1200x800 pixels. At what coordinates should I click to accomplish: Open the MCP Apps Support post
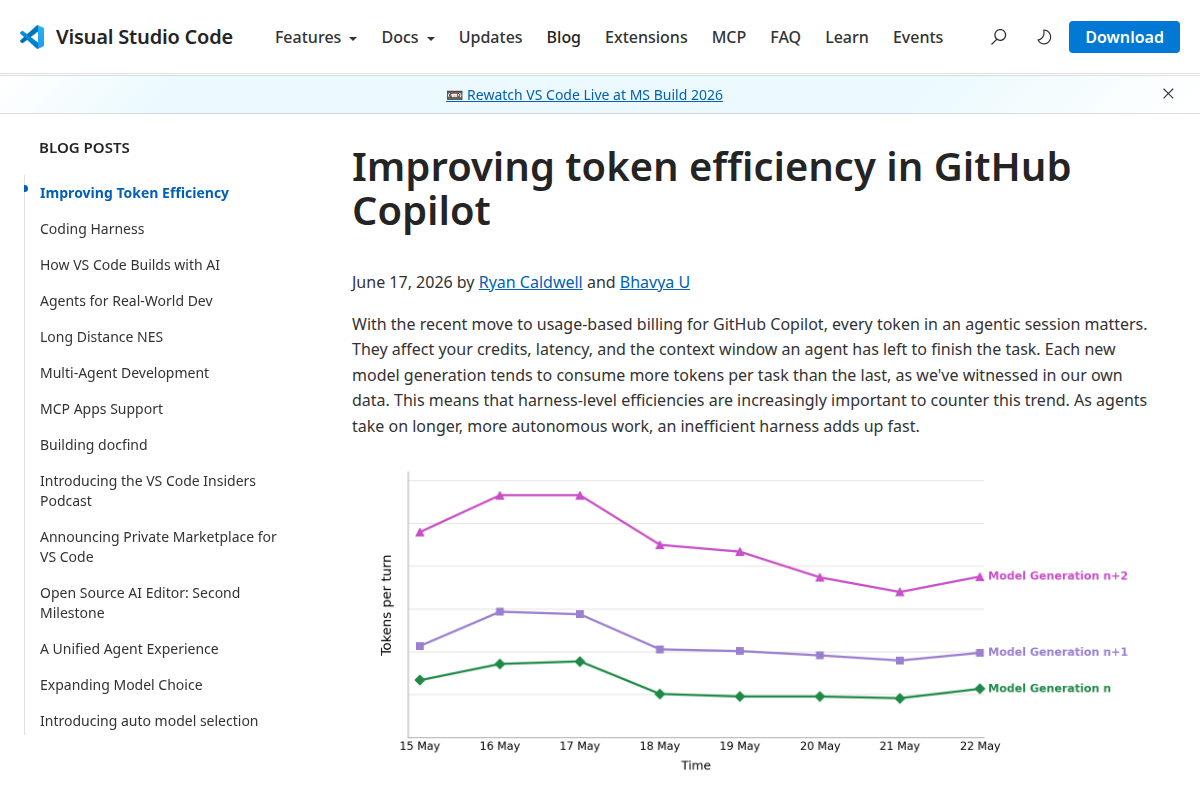pos(101,409)
